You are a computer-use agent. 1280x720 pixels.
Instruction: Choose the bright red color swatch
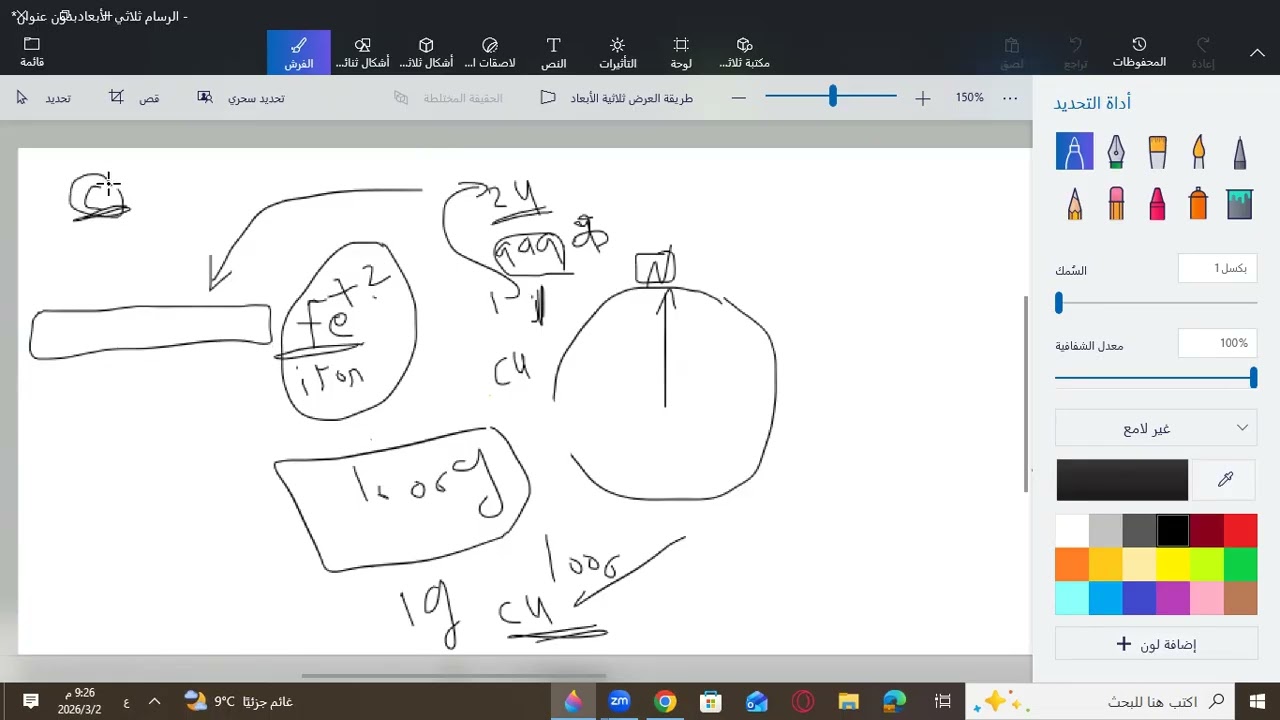click(1240, 531)
